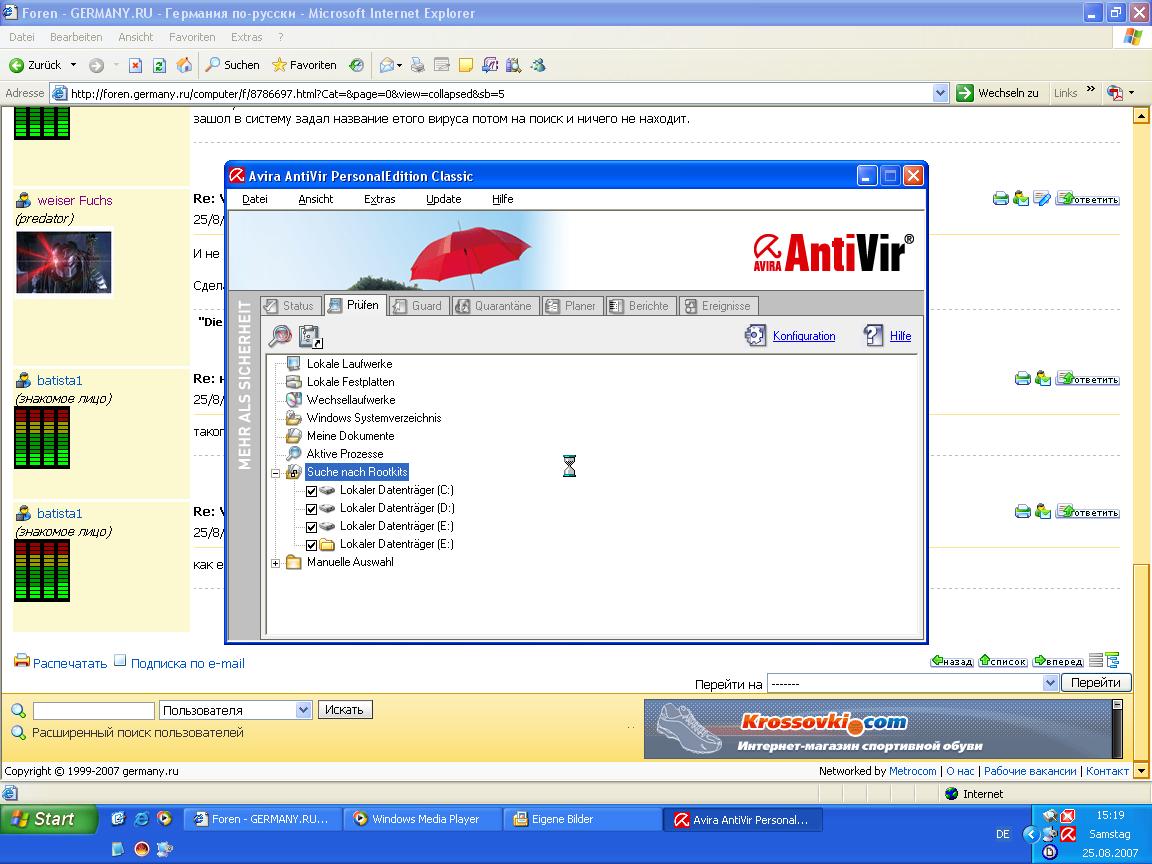Start the scan with the magnifier icon in AntiVir
Viewport: 1152px width, 864px height.
coord(280,336)
